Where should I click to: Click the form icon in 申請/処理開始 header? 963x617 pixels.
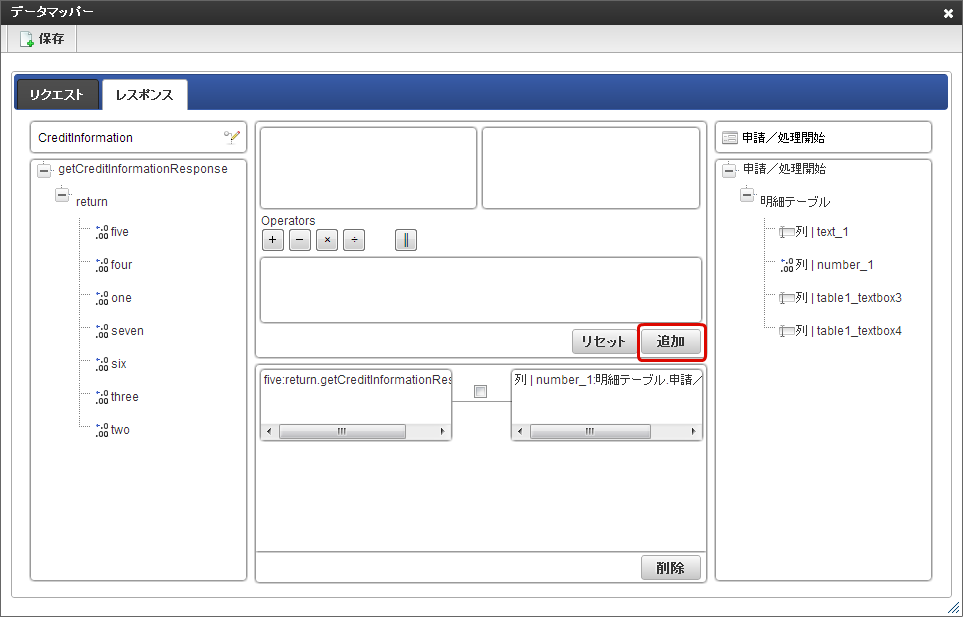coord(730,138)
